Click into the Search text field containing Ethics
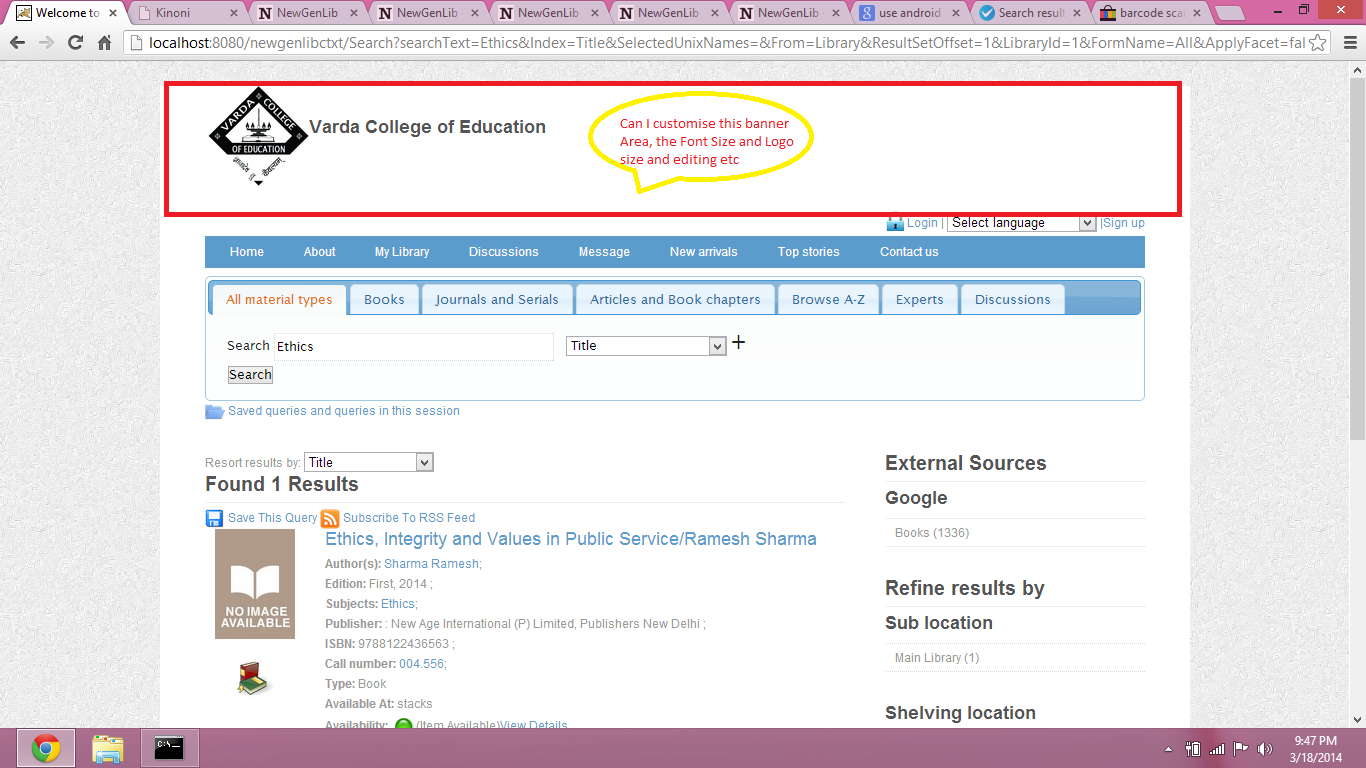This screenshot has height=768, width=1366. tap(412, 347)
